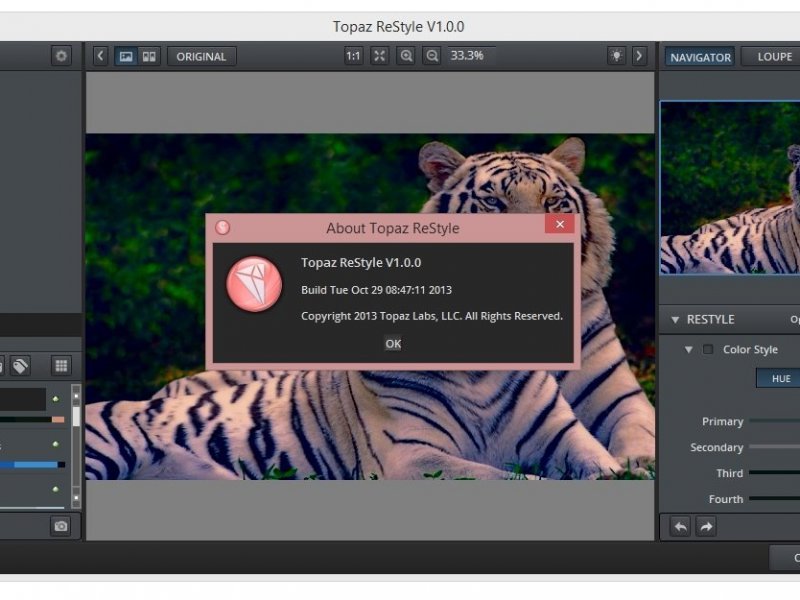Screen dimensions: 800x600
Task: Collapse the Color Style group
Action: click(x=689, y=349)
